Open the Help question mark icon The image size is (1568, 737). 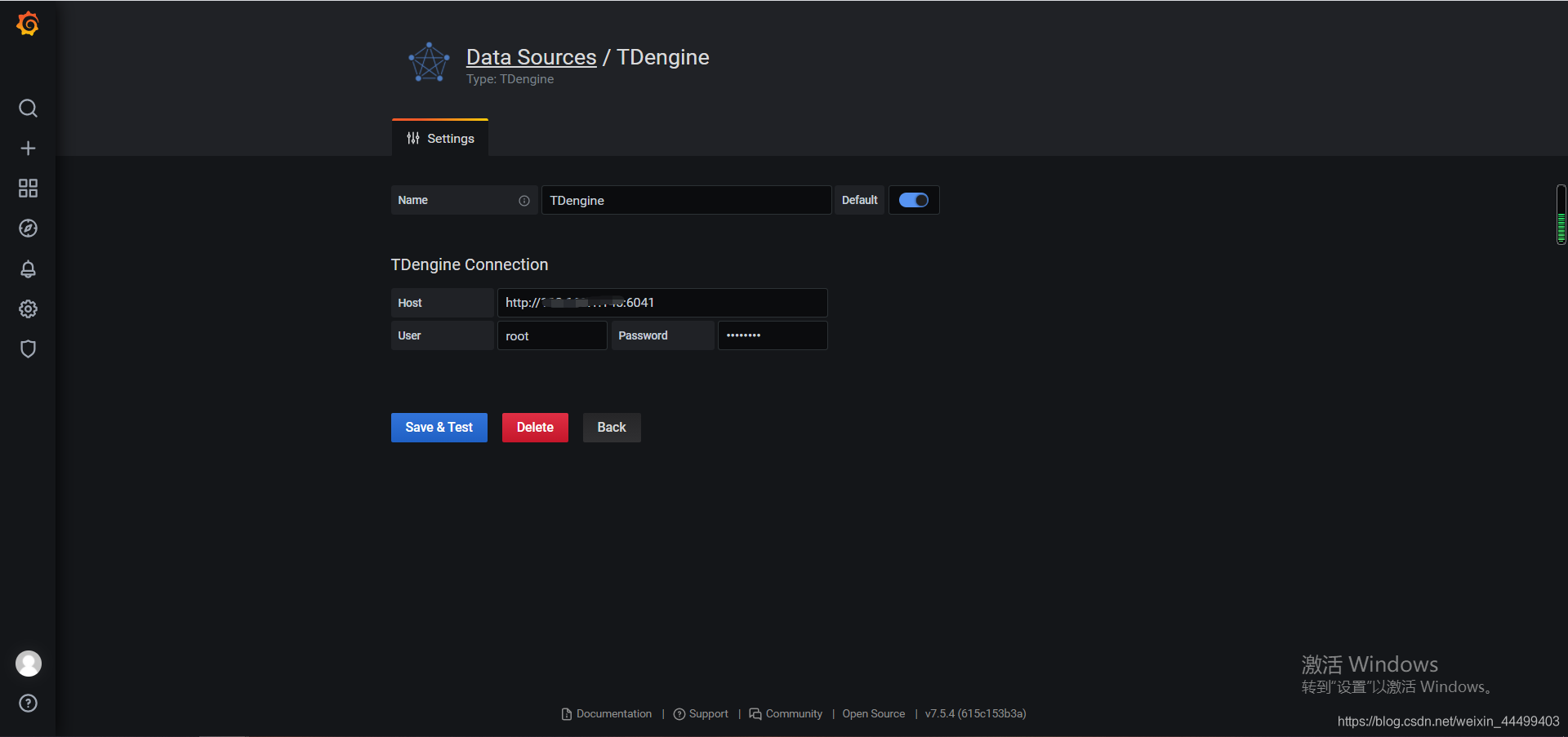(x=28, y=704)
